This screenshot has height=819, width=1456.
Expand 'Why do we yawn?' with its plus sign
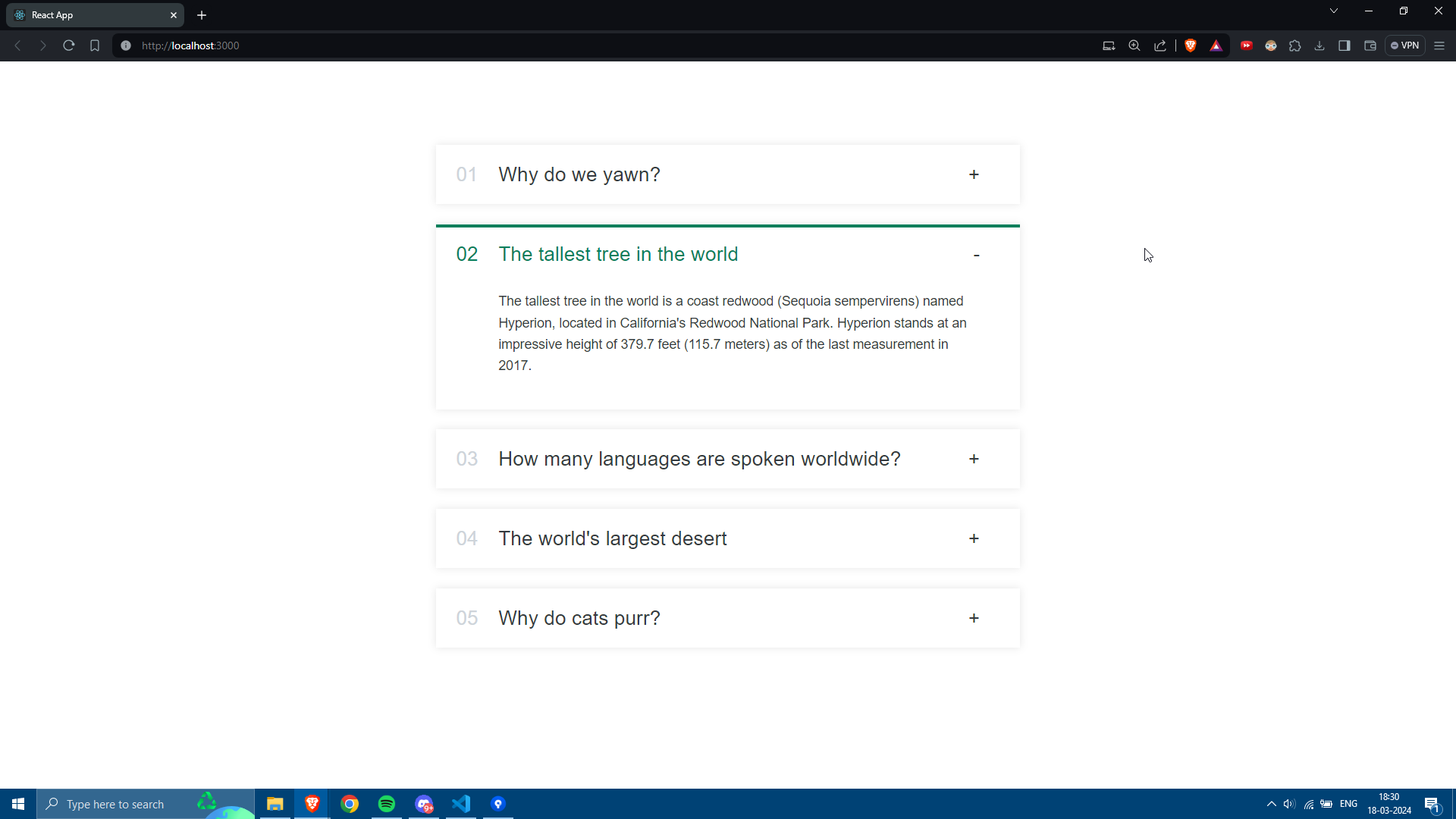coord(974,174)
